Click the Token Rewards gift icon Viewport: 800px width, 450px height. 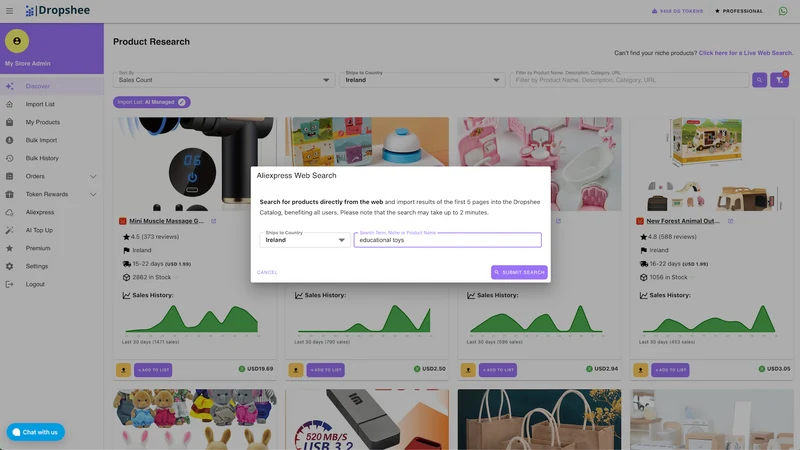point(9,194)
